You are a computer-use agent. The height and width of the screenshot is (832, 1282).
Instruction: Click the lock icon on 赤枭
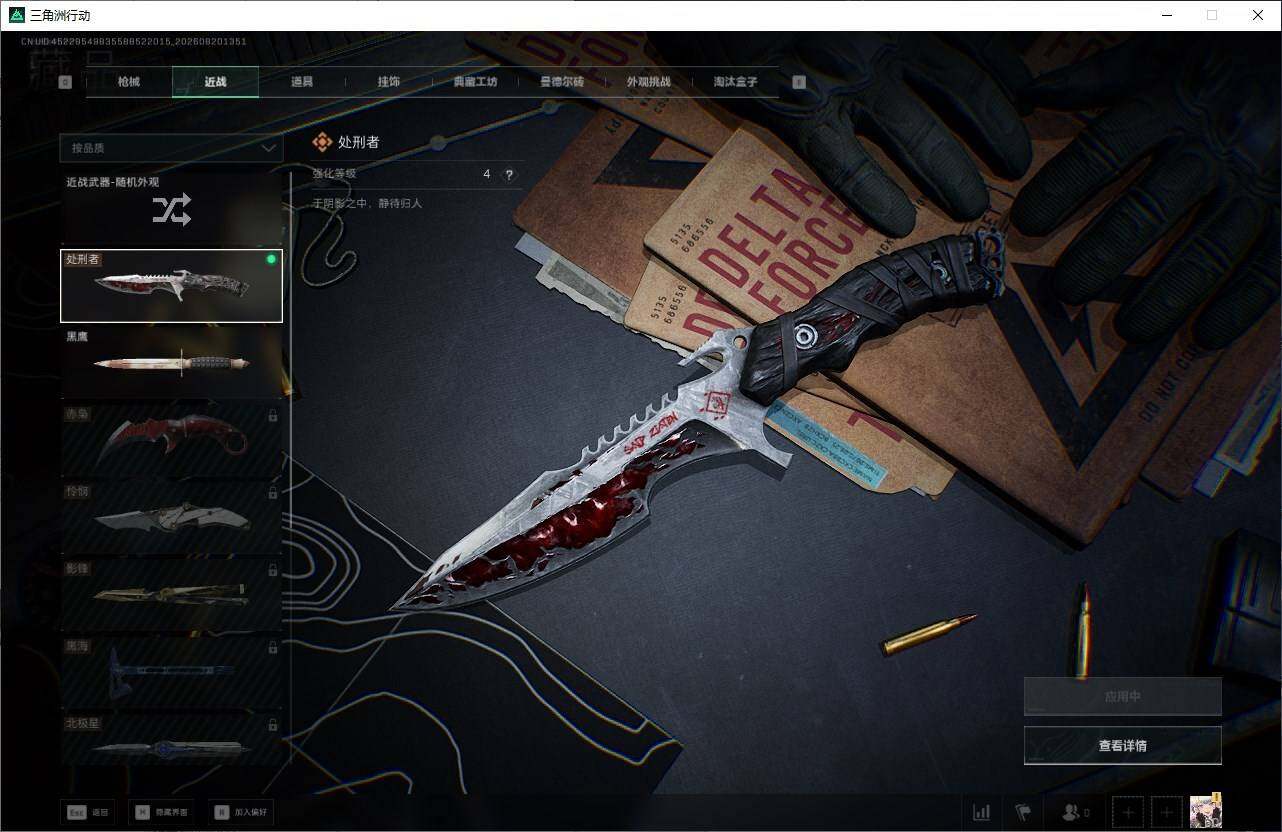coord(273,415)
